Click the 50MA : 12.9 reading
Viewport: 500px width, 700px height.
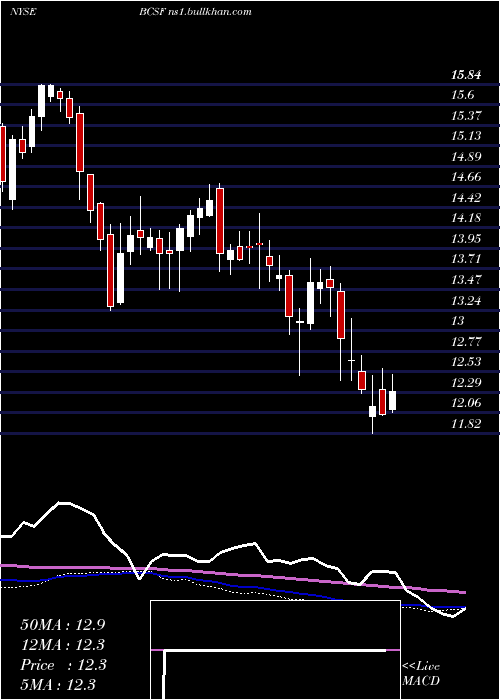[63, 625]
